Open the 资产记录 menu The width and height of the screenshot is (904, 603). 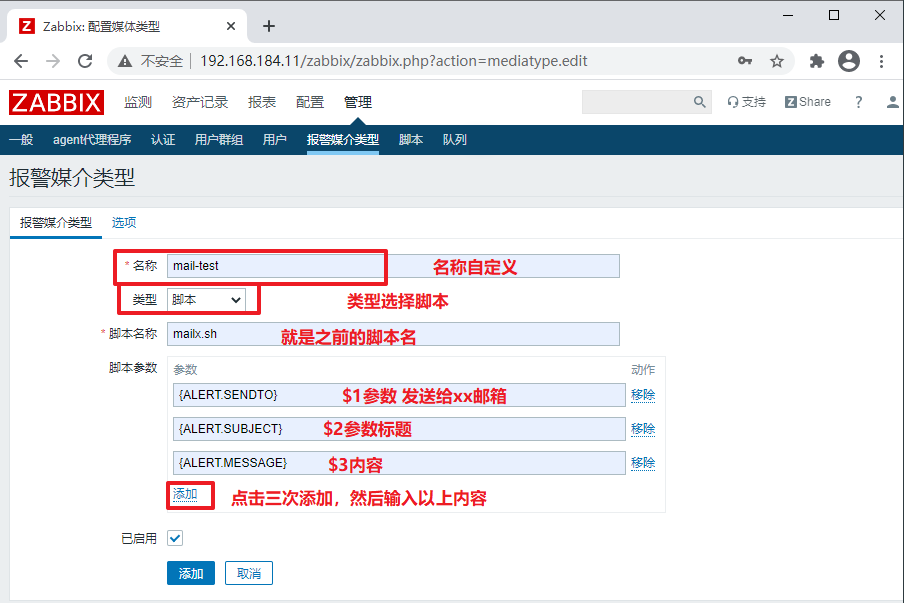(x=200, y=103)
